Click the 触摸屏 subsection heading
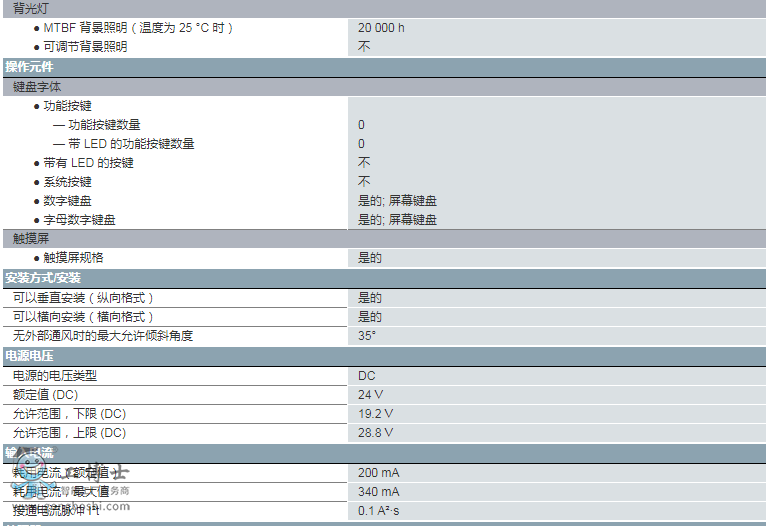 click(31, 238)
